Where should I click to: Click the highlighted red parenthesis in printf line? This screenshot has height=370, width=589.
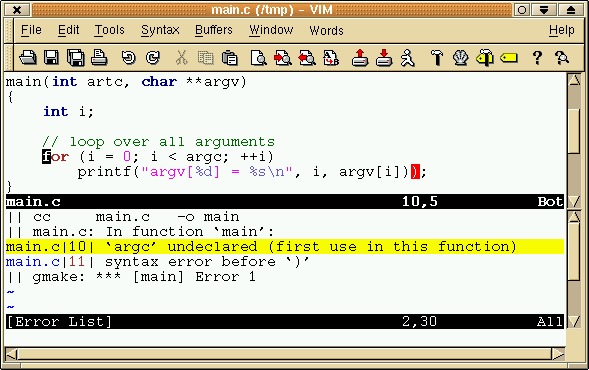pyautogui.click(x=415, y=172)
